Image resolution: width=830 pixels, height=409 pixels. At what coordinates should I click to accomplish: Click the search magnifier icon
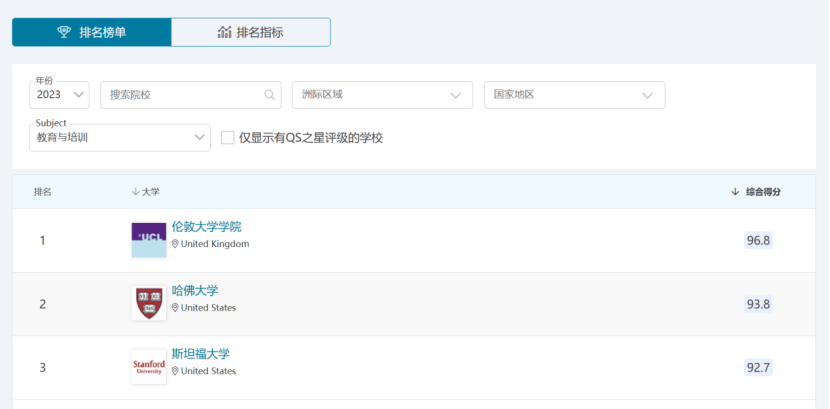tap(269, 95)
